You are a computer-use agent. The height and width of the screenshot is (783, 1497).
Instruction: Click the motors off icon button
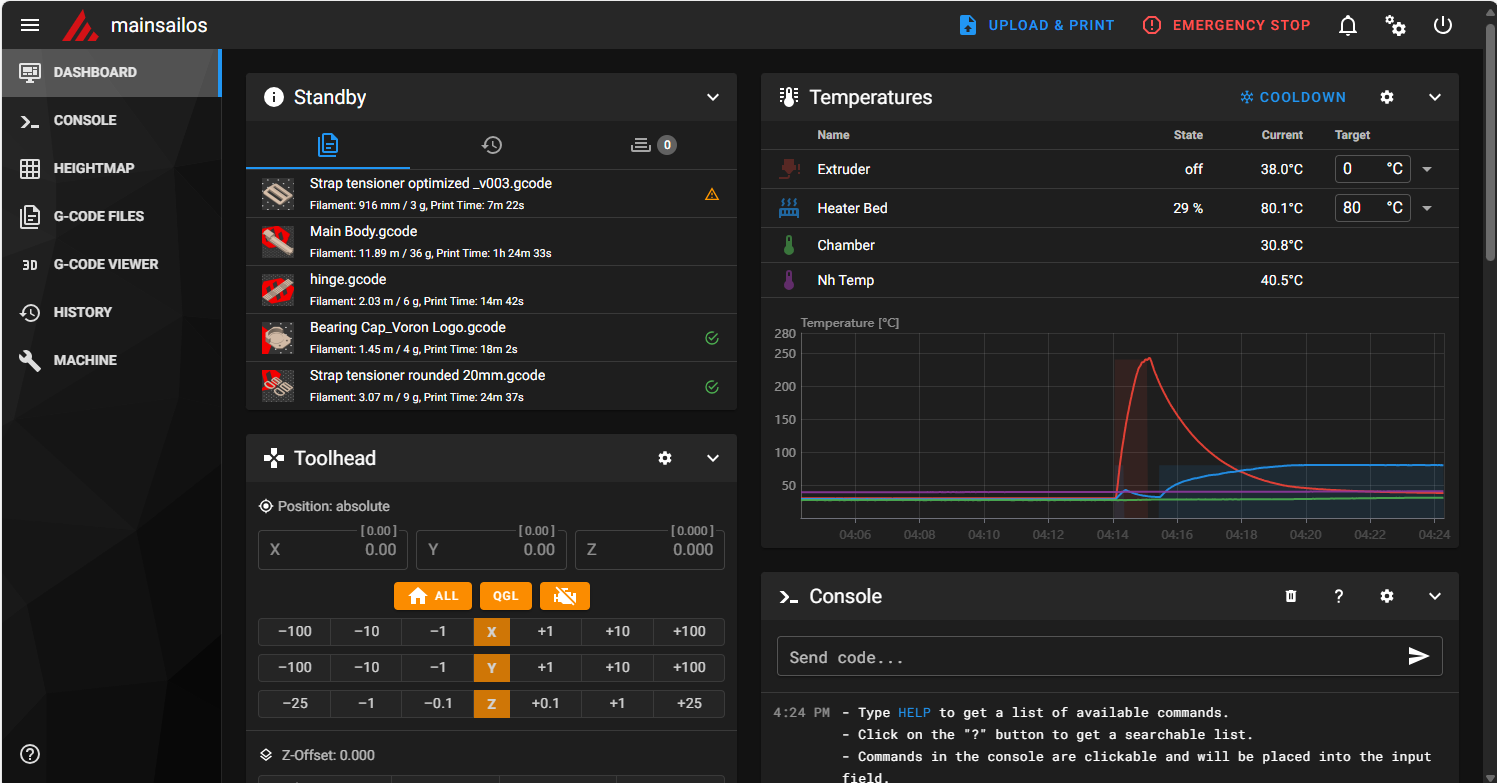click(x=564, y=596)
